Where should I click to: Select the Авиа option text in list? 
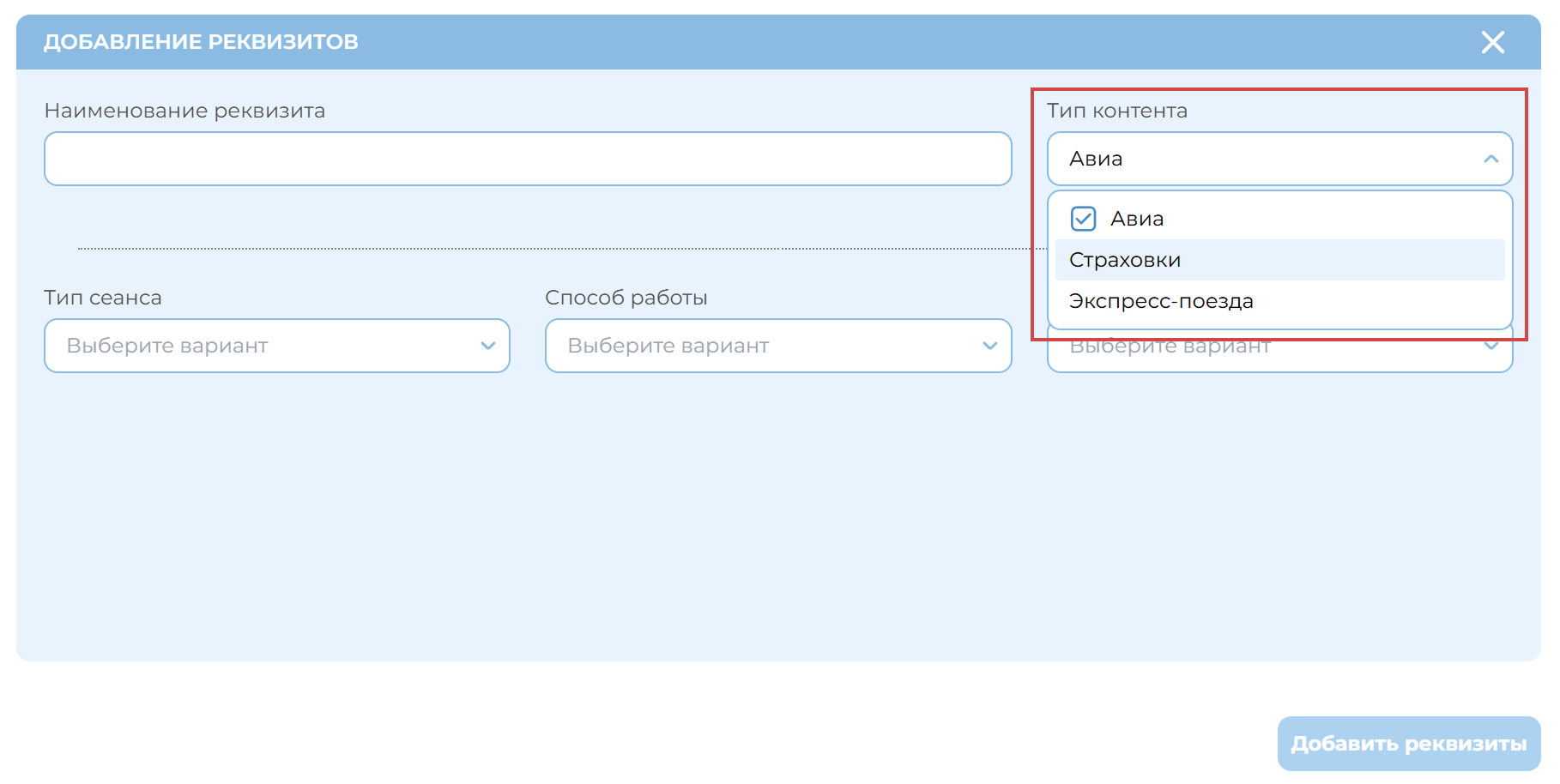(1137, 219)
